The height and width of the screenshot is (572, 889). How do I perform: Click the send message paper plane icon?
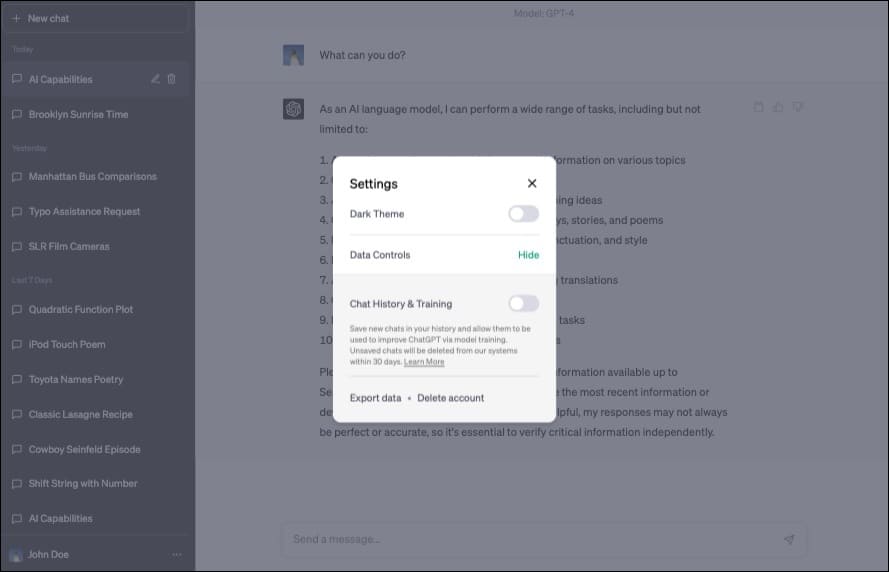[x=789, y=539]
